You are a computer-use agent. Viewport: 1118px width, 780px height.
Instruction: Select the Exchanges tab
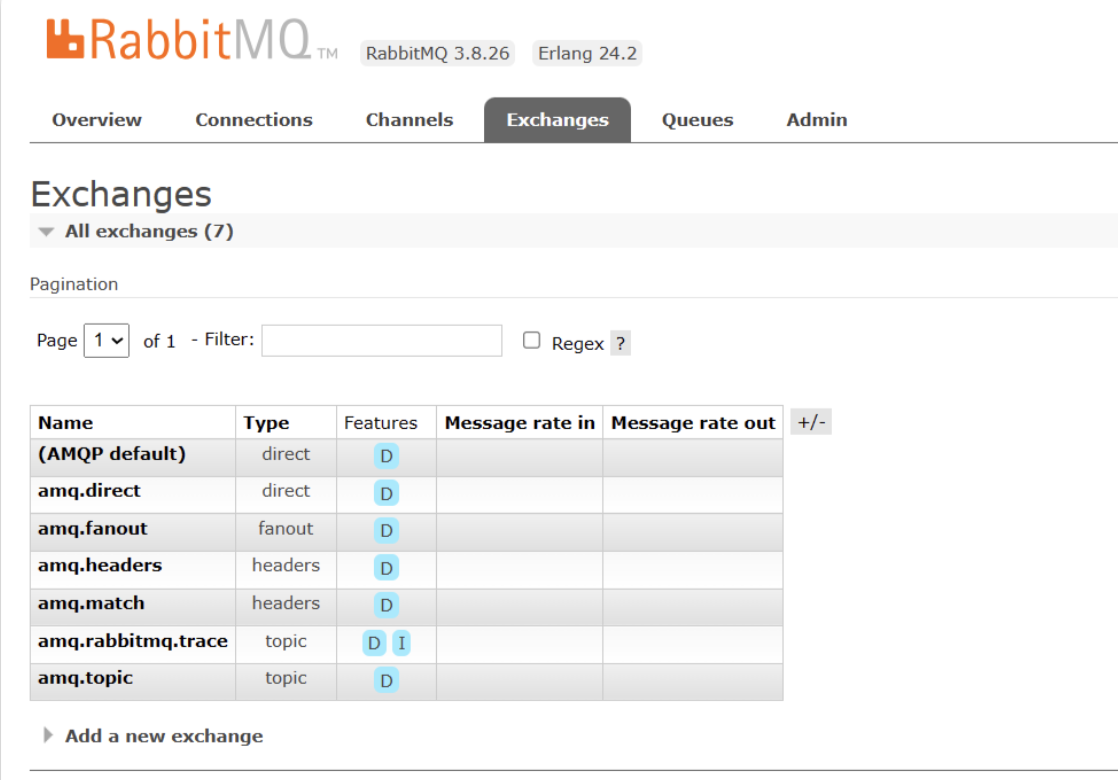[558, 120]
